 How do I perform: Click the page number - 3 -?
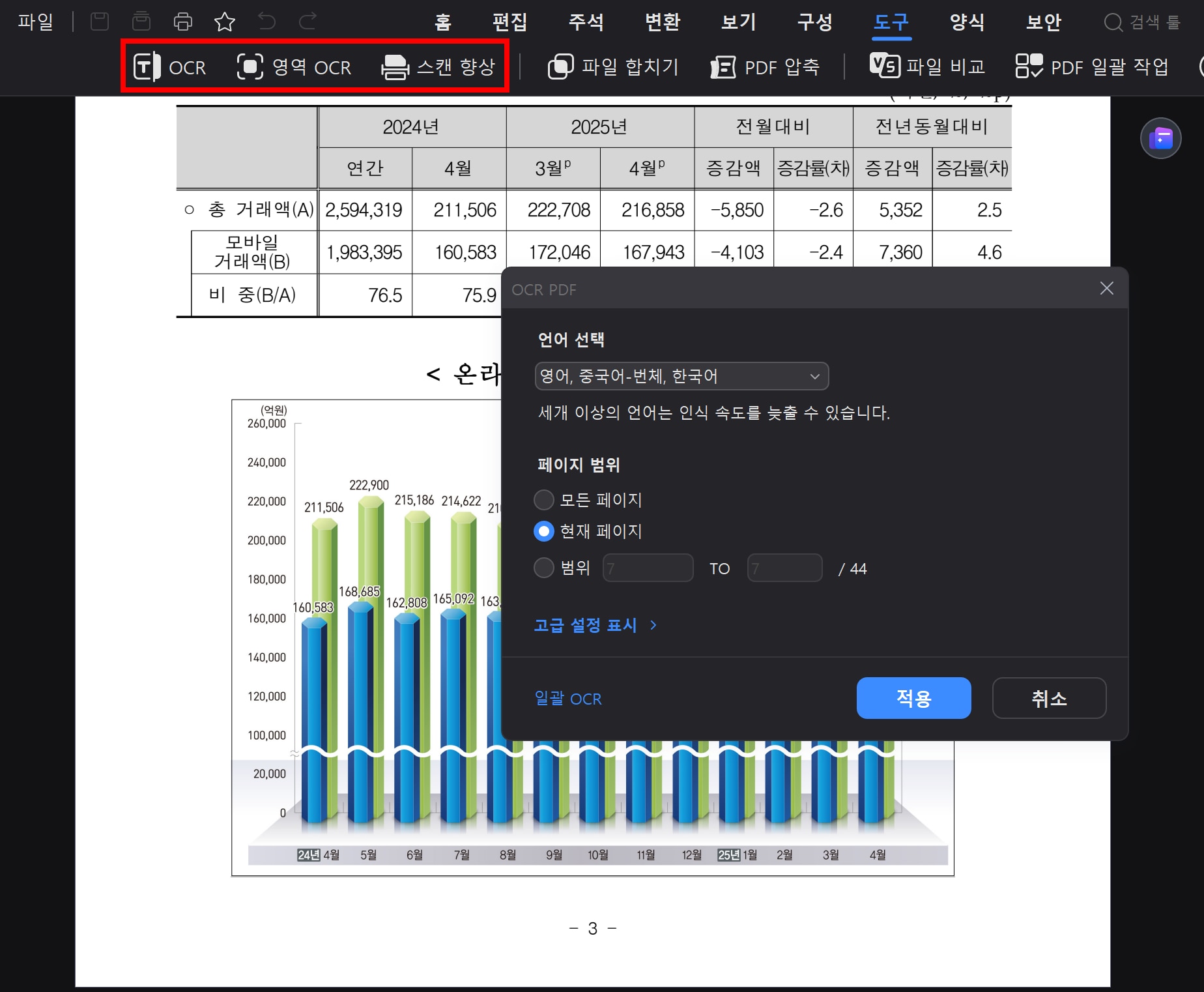pos(593,928)
